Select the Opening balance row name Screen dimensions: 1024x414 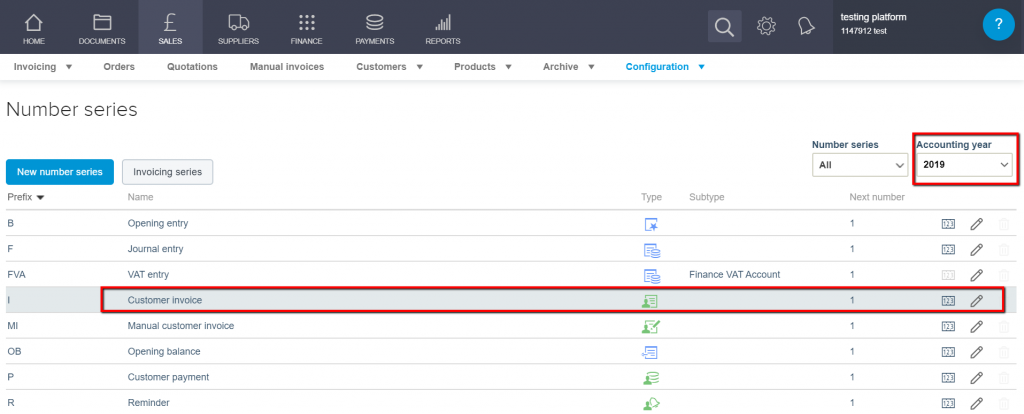(164, 352)
